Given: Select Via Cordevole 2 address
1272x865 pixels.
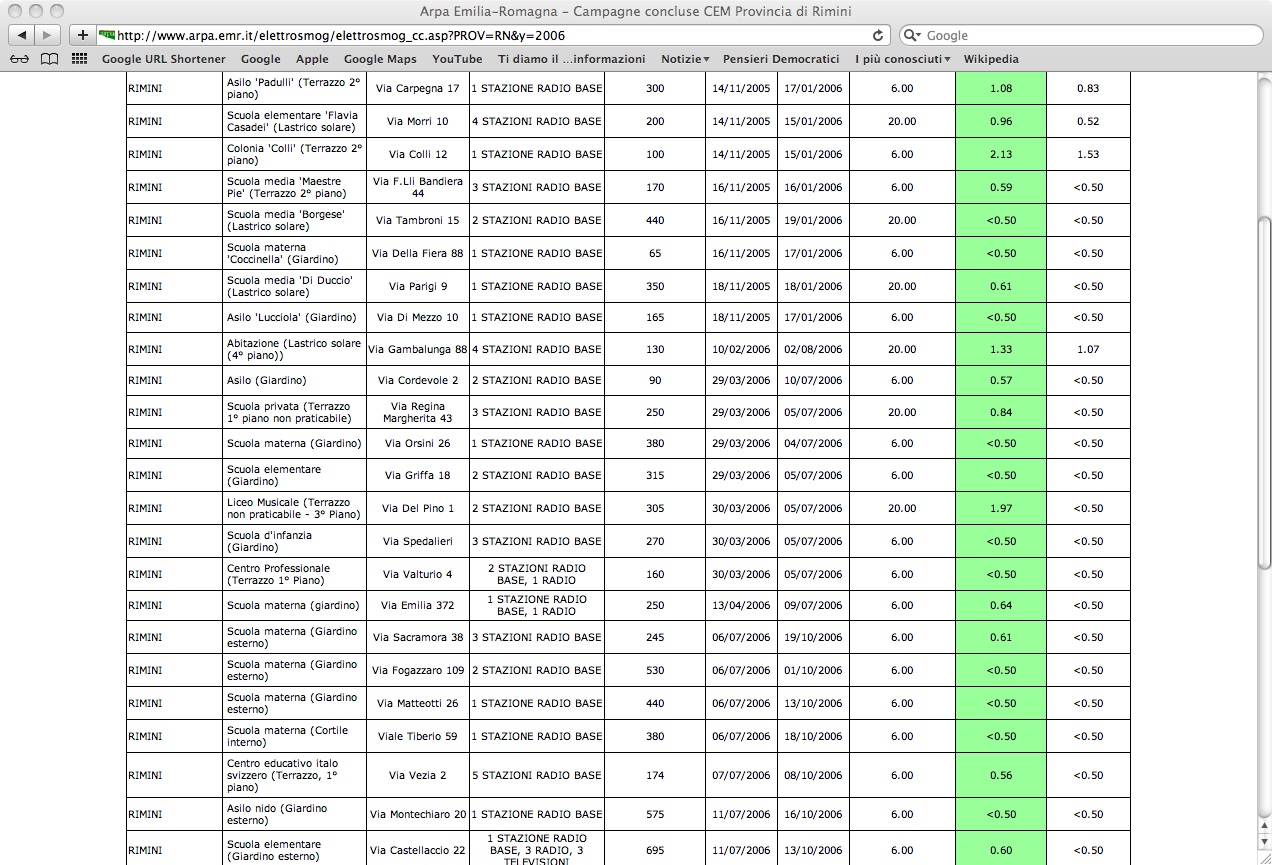Looking at the screenshot, I should point(417,380).
